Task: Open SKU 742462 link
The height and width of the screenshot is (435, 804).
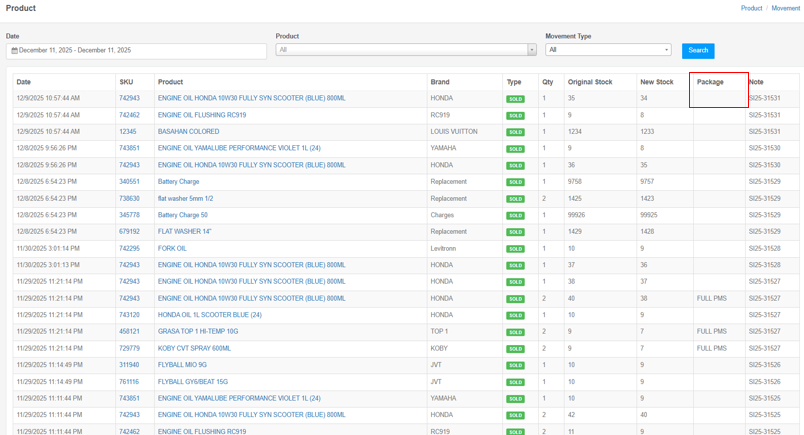Action: 129,115
